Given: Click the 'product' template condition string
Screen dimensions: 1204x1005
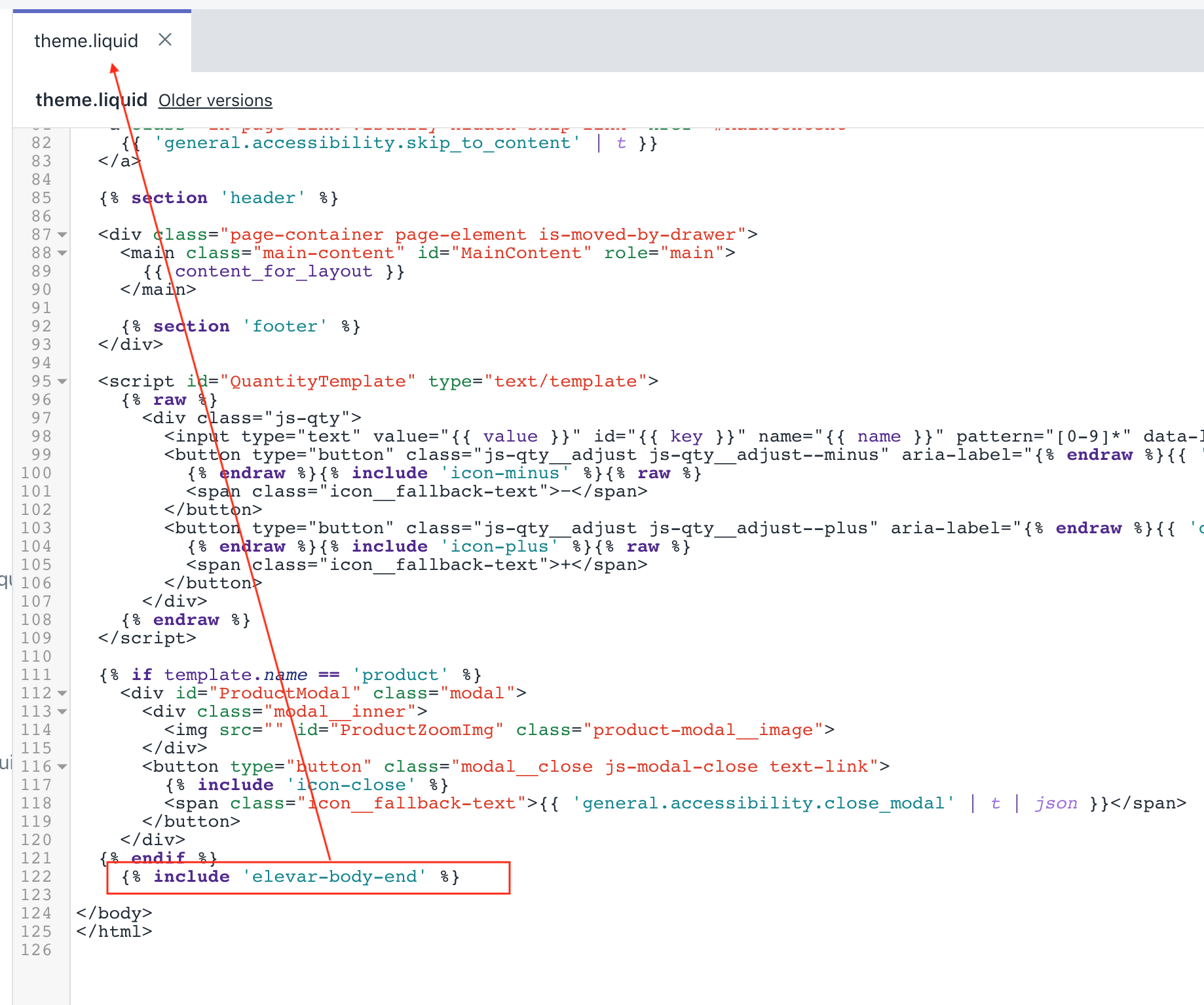Looking at the screenshot, I should click(x=400, y=675).
